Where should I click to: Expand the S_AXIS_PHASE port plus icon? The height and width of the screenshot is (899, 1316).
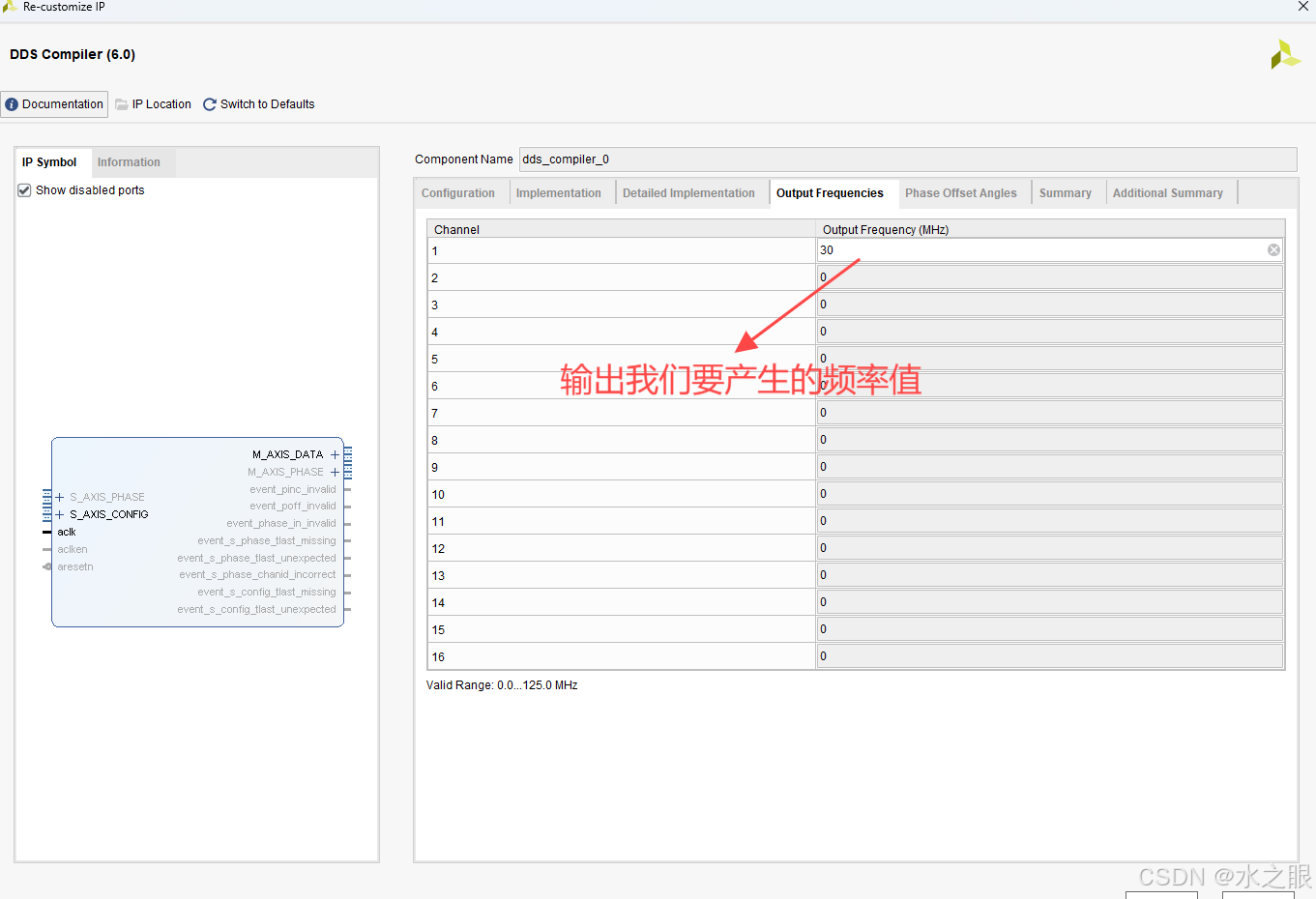[x=60, y=497]
